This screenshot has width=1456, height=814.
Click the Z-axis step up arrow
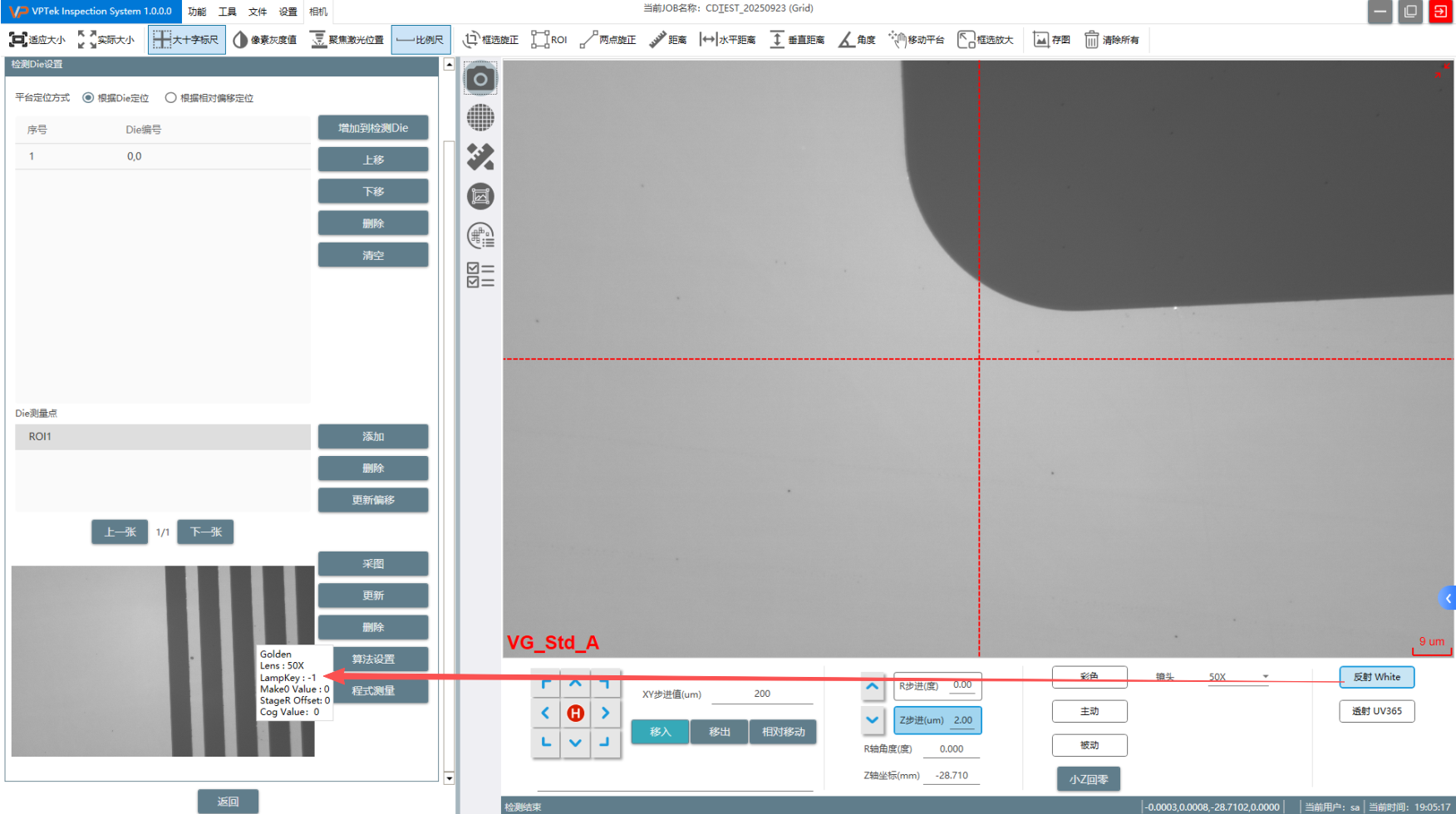point(872,686)
